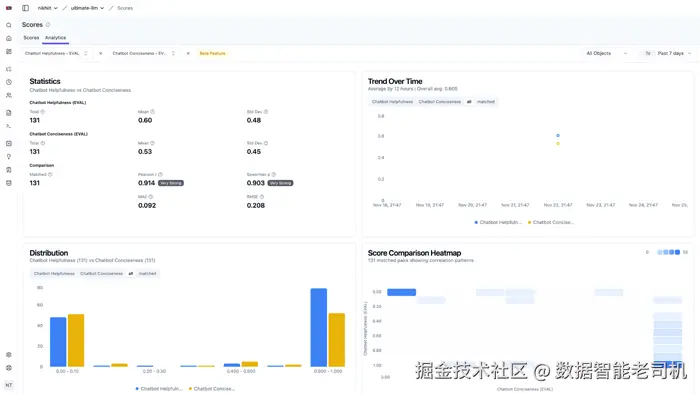Open Playground terminal icon in sidebar
The width and height of the screenshot is (700, 394).
pos(8,126)
